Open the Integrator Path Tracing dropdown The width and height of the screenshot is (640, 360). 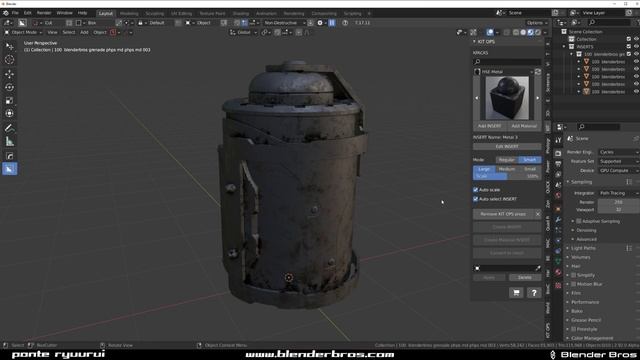tap(619, 193)
